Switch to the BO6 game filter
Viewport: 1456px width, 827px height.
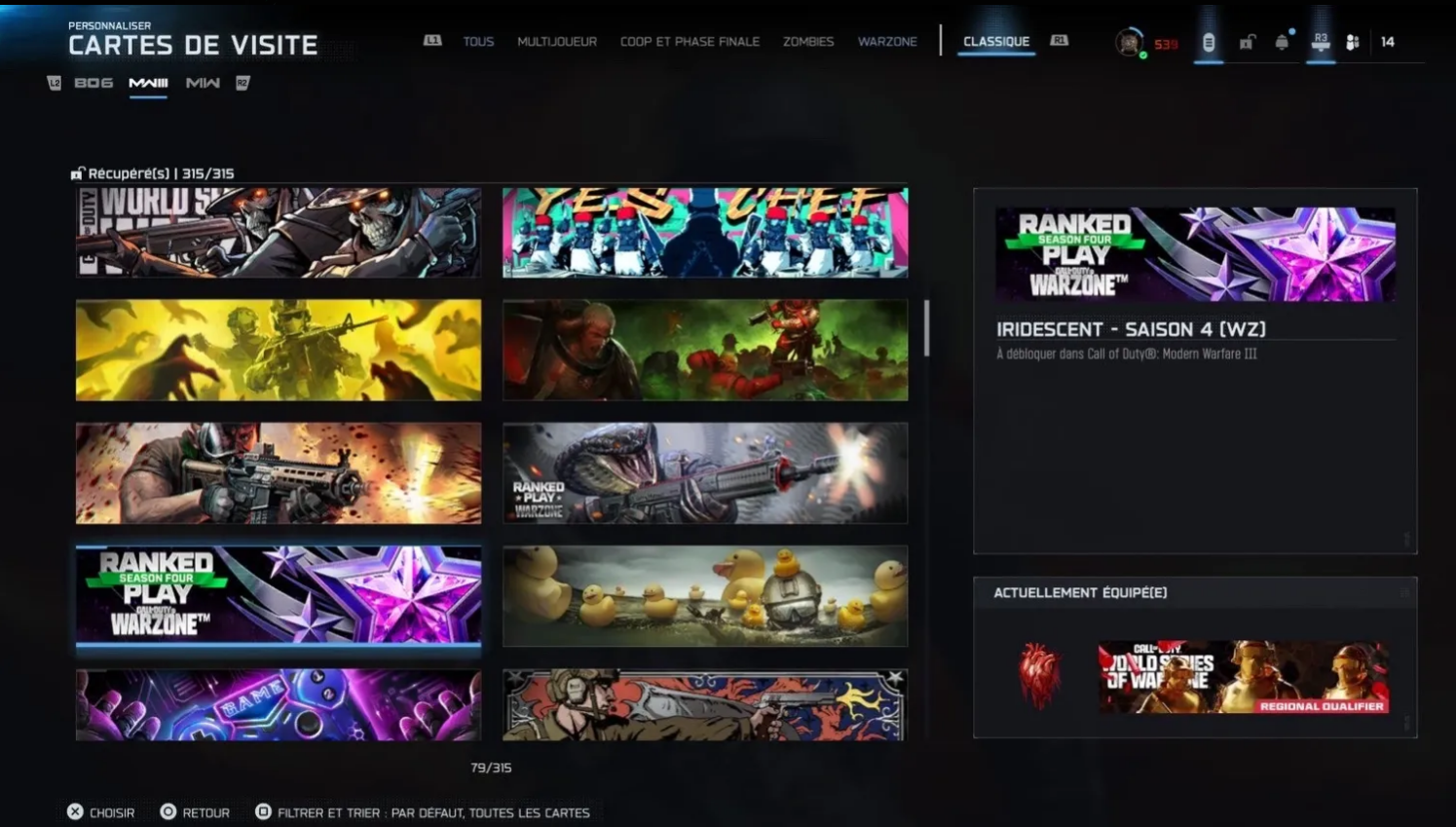pos(93,83)
